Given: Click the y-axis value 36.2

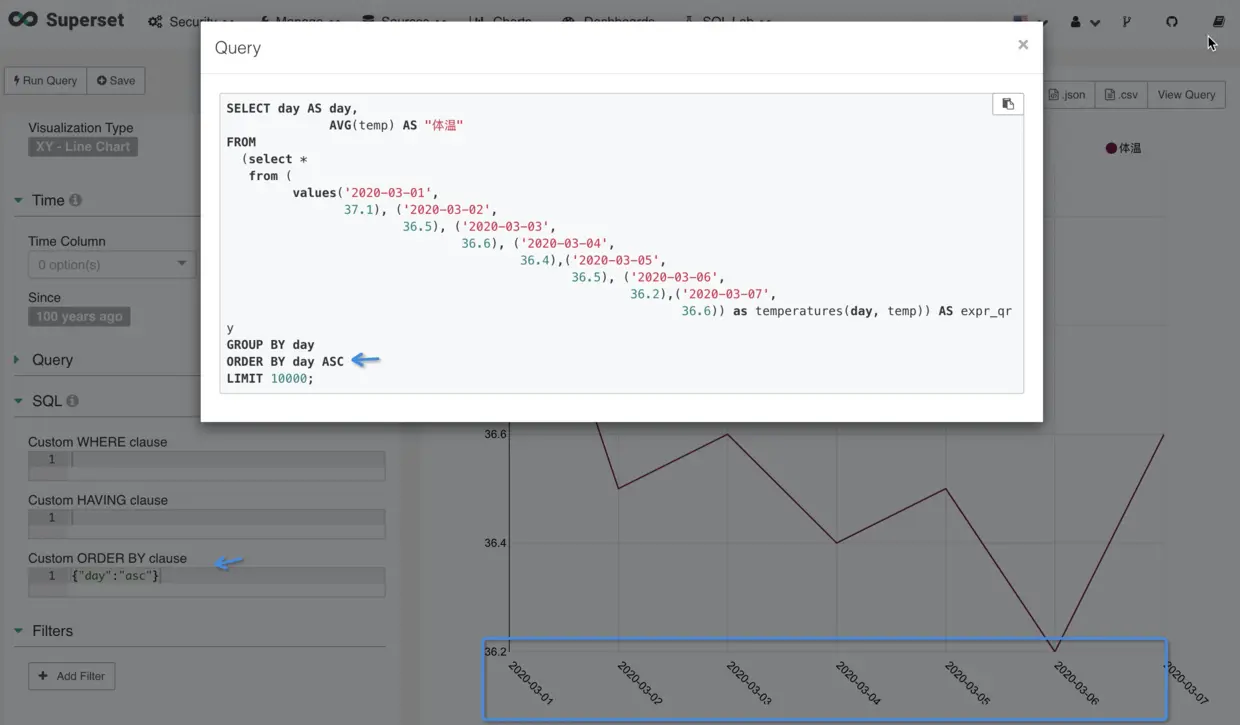Looking at the screenshot, I should click(495, 651).
